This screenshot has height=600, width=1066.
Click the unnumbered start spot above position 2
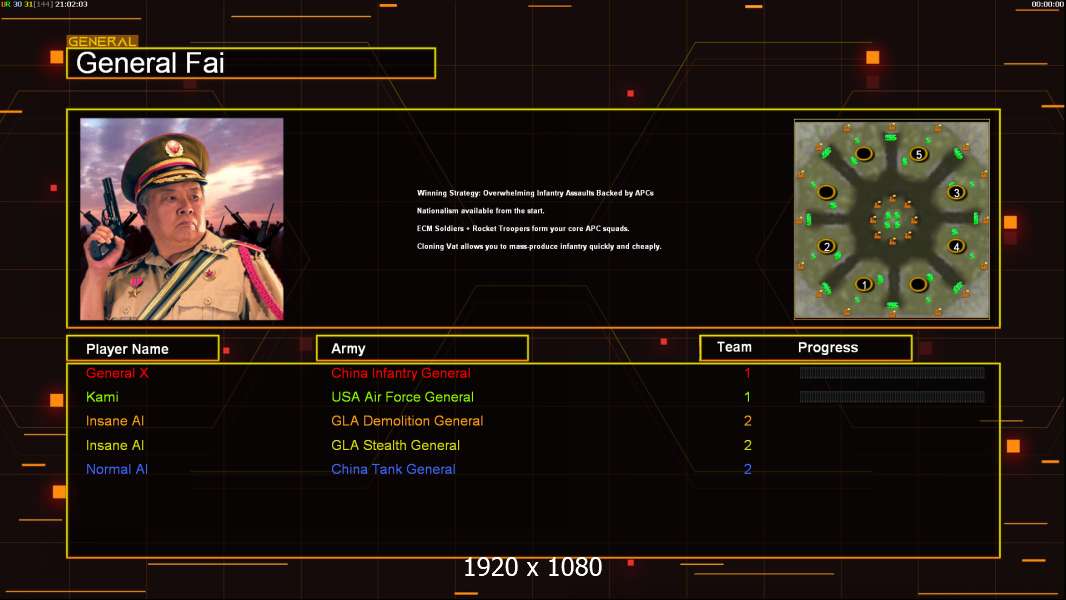click(x=826, y=192)
